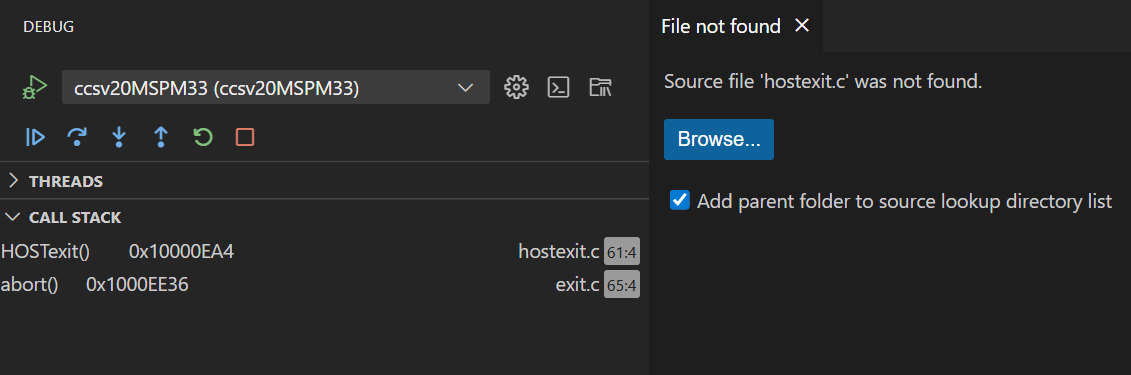This screenshot has height=375, width=1131.
Task: Collapse the CALL STACK section
Action: [x=325, y=217]
